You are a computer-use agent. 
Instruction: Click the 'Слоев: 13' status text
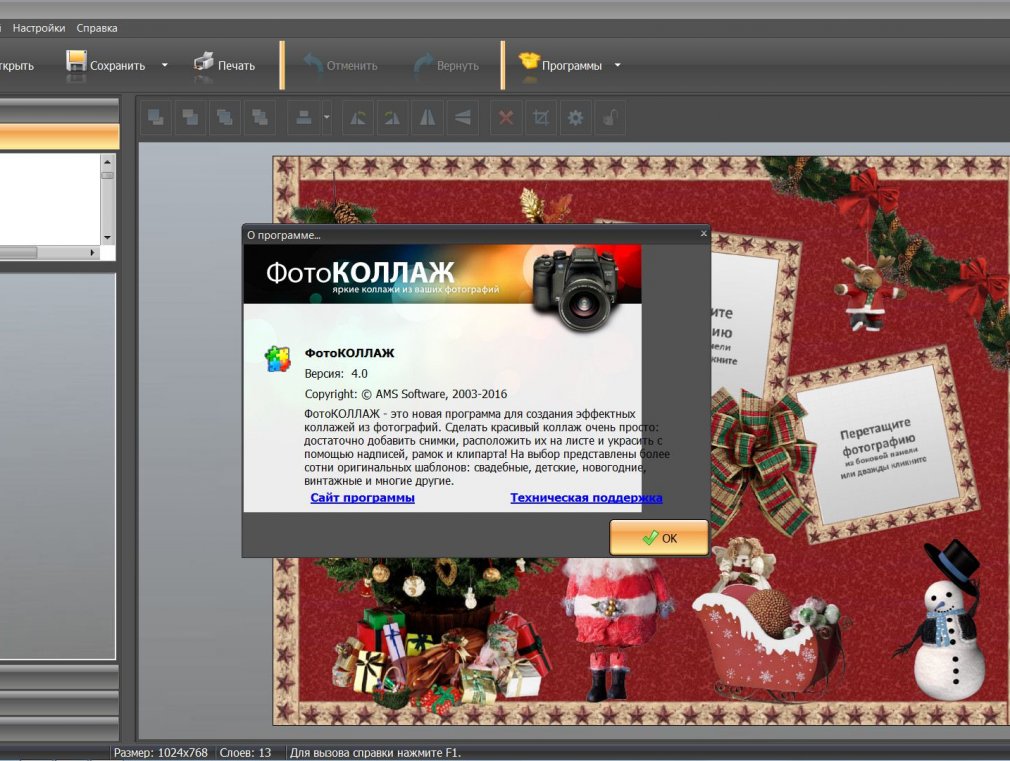(x=245, y=753)
